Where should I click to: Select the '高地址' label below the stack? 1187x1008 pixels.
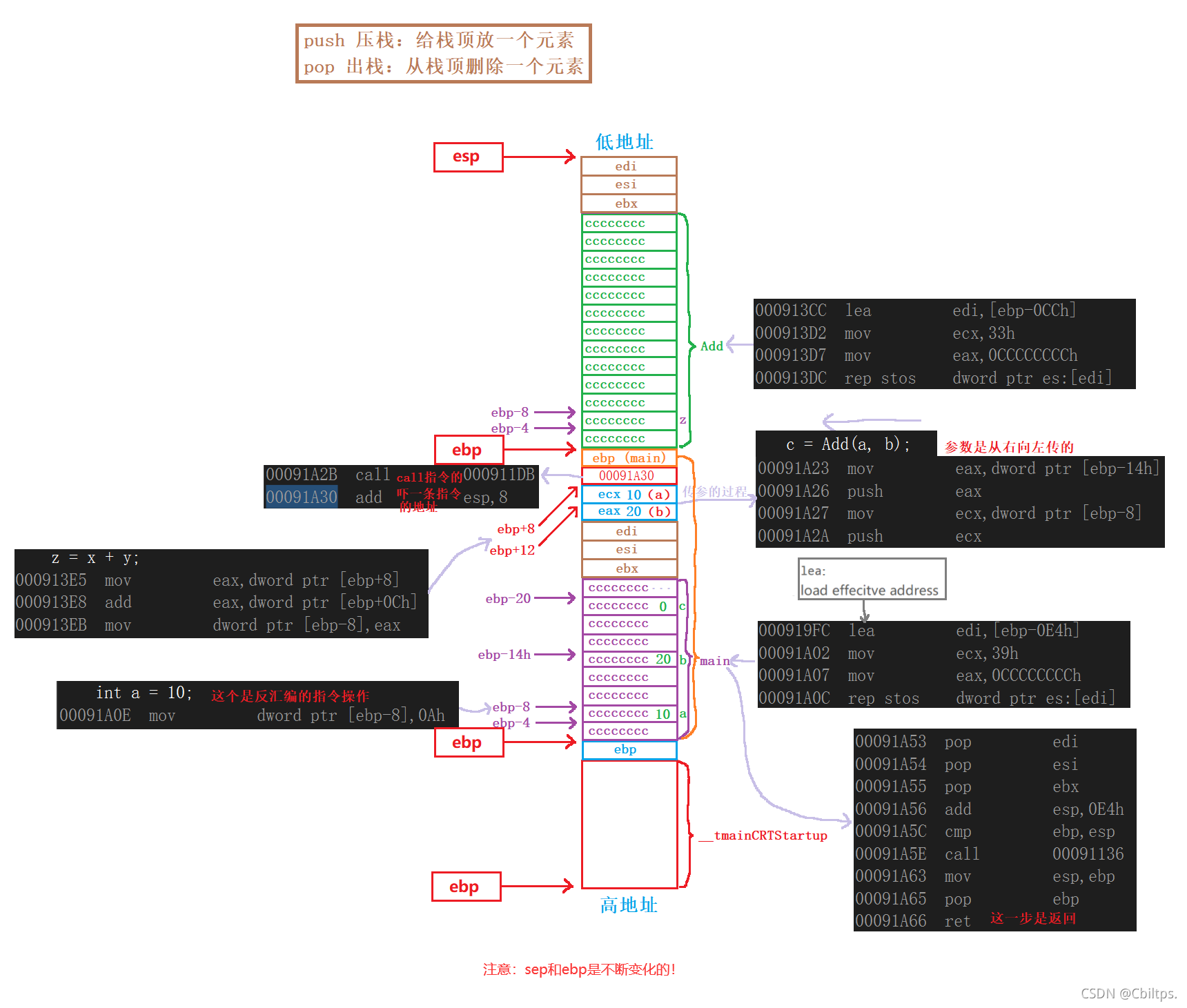coord(629,905)
